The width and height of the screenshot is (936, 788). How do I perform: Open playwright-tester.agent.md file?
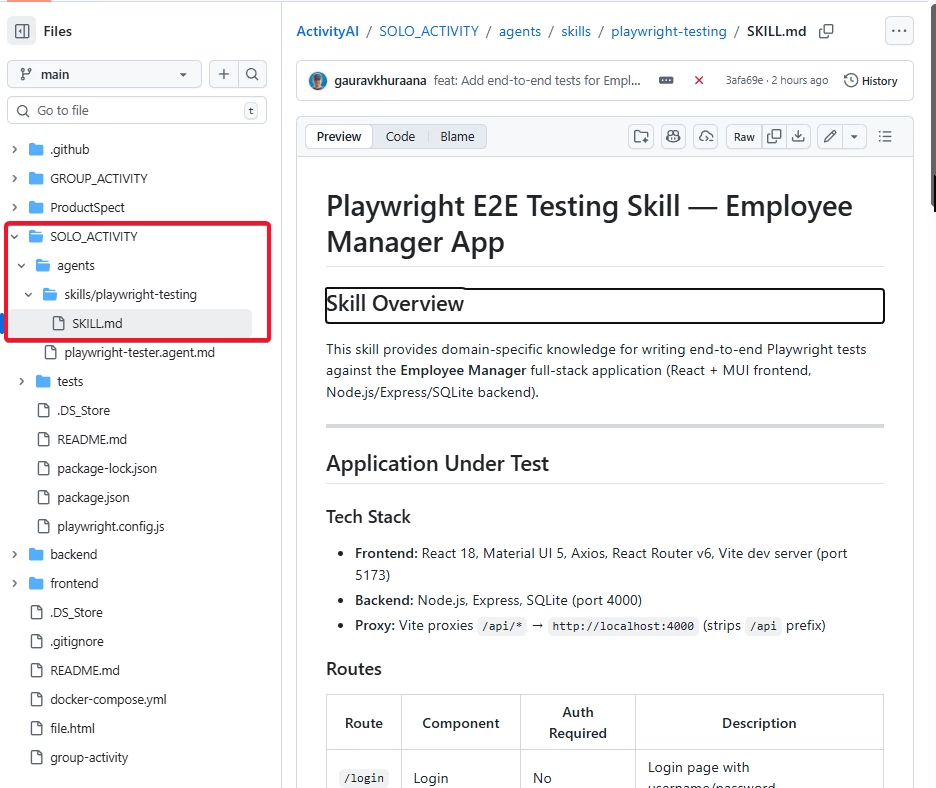[140, 353]
